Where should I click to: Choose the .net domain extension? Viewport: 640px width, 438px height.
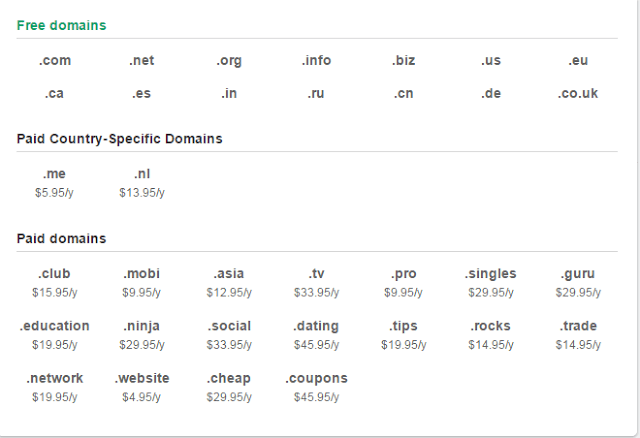[x=141, y=61]
